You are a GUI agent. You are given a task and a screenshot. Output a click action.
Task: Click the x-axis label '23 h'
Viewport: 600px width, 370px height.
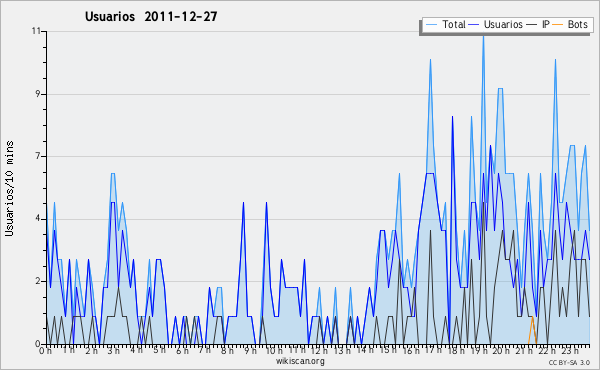570,350
